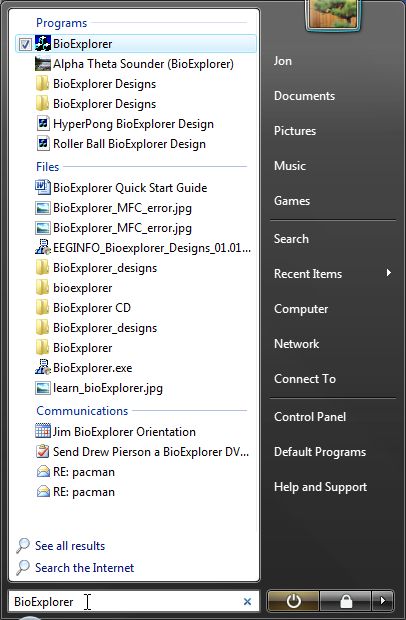Image resolution: width=406 pixels, height=620 pixels.
Task: Open the BioExplorer CD folder icon
Action: point(43,307)
